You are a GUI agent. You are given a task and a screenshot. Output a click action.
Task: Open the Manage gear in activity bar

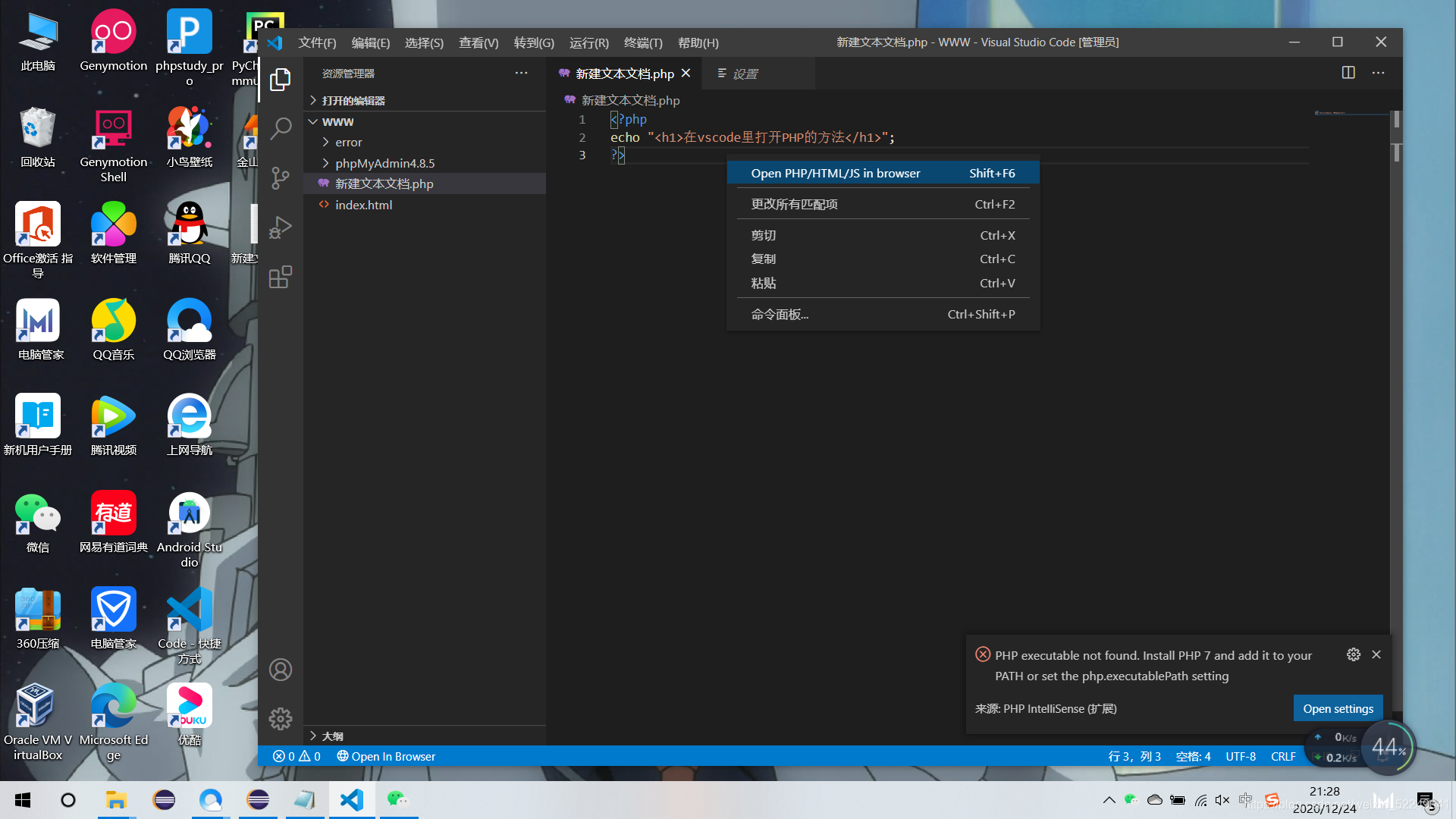(x=280, y=719)
